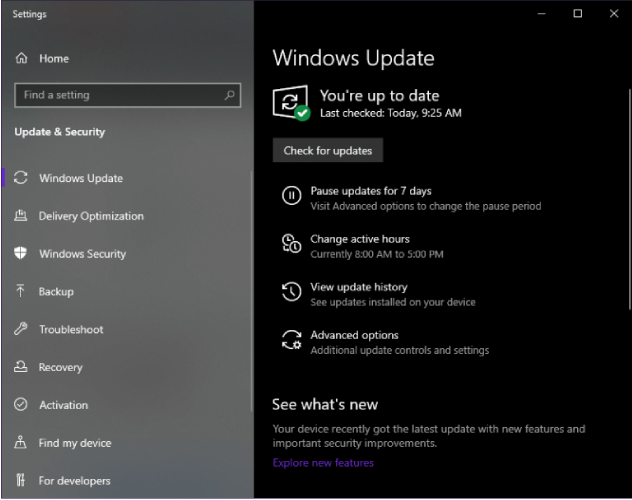
Task: Click the 'You're up to date' text
Action: click(379, 95)
